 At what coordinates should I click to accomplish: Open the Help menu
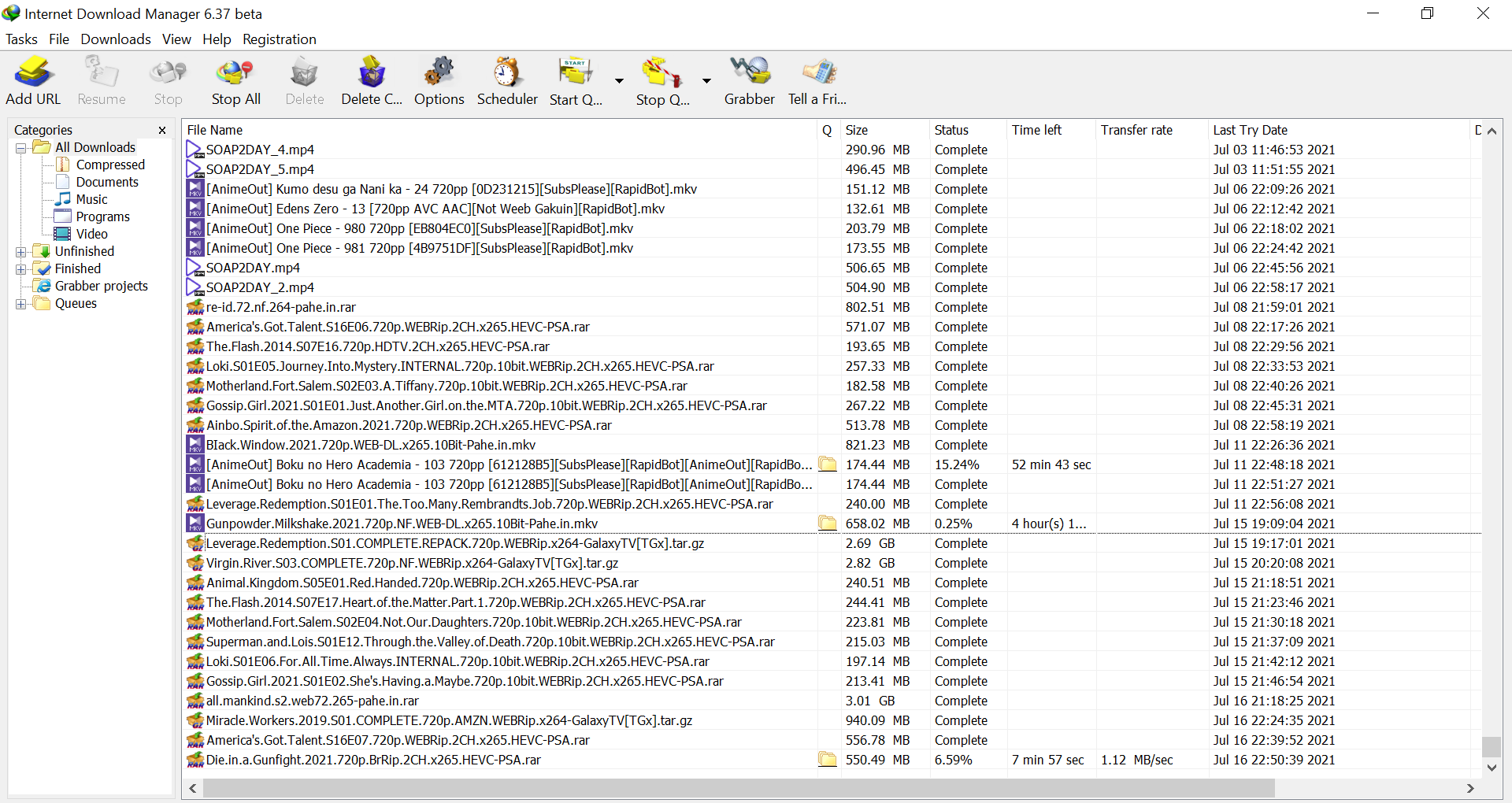pyautogui.click(x=217, y=39)
